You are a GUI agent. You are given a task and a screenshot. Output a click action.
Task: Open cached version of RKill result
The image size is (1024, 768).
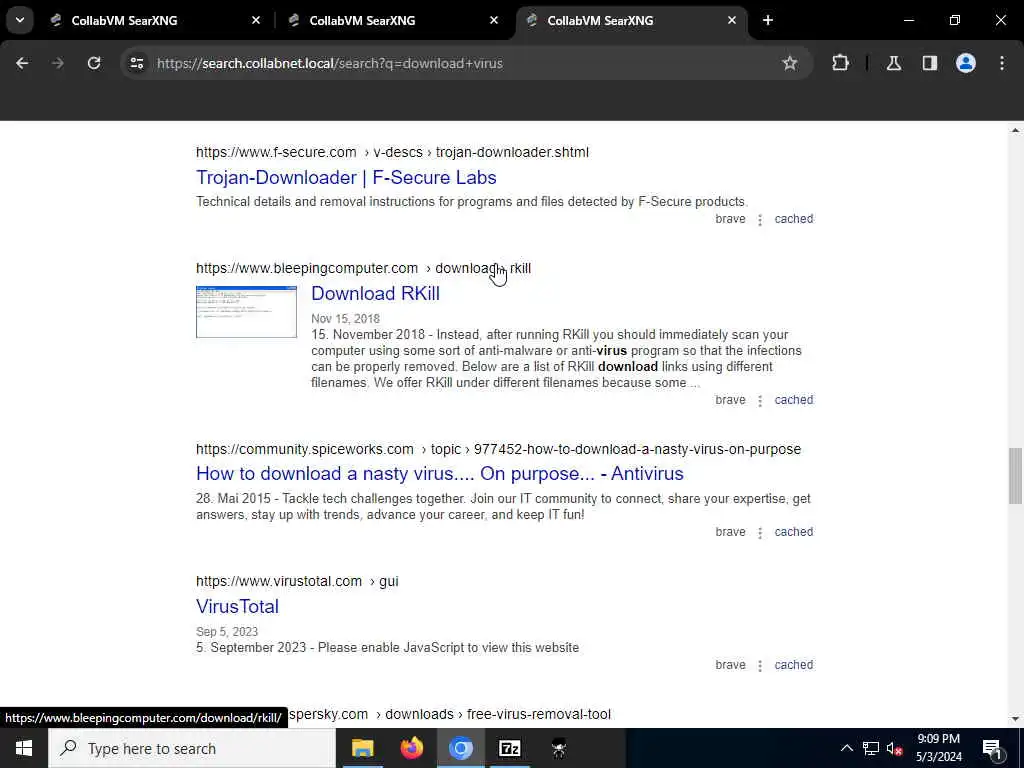coord(793,400)
